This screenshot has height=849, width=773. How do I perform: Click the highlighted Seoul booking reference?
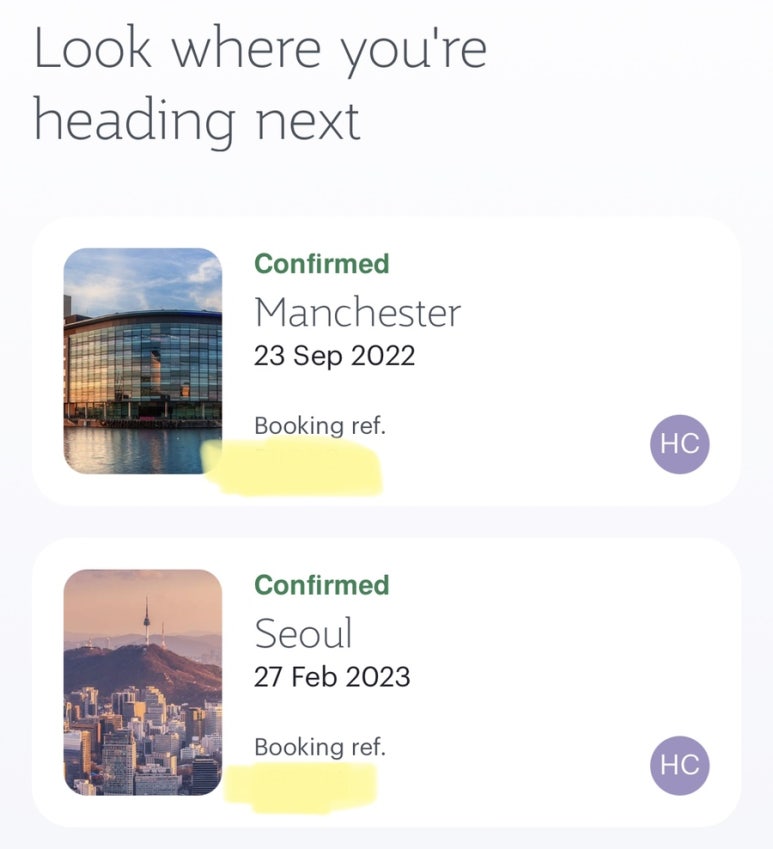pyautogui.click(x=300, y=787)
